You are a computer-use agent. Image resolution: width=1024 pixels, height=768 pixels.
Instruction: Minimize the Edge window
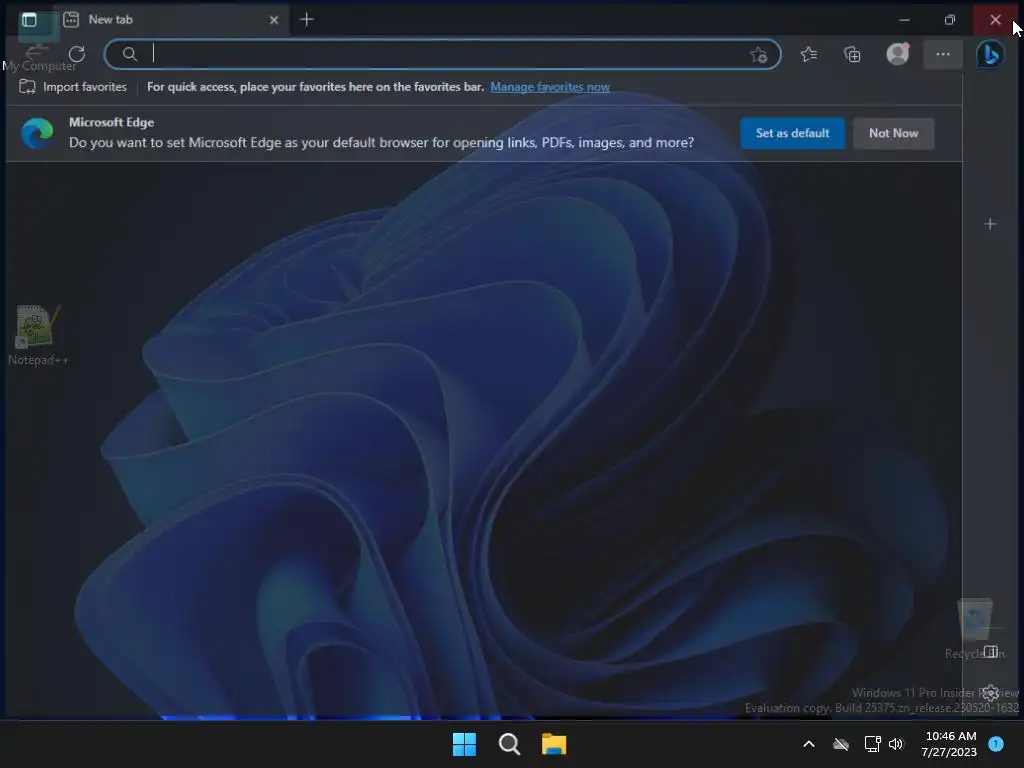904,20
